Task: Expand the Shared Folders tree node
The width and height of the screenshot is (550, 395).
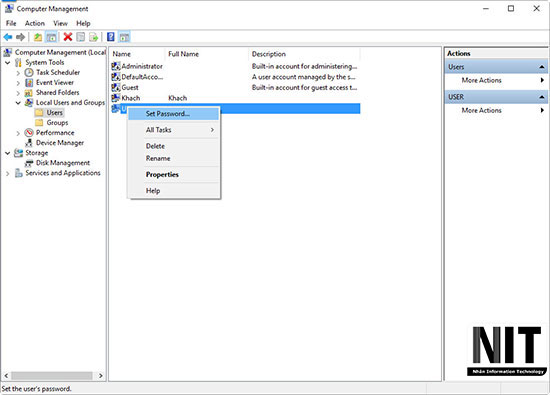Action: 18,93
